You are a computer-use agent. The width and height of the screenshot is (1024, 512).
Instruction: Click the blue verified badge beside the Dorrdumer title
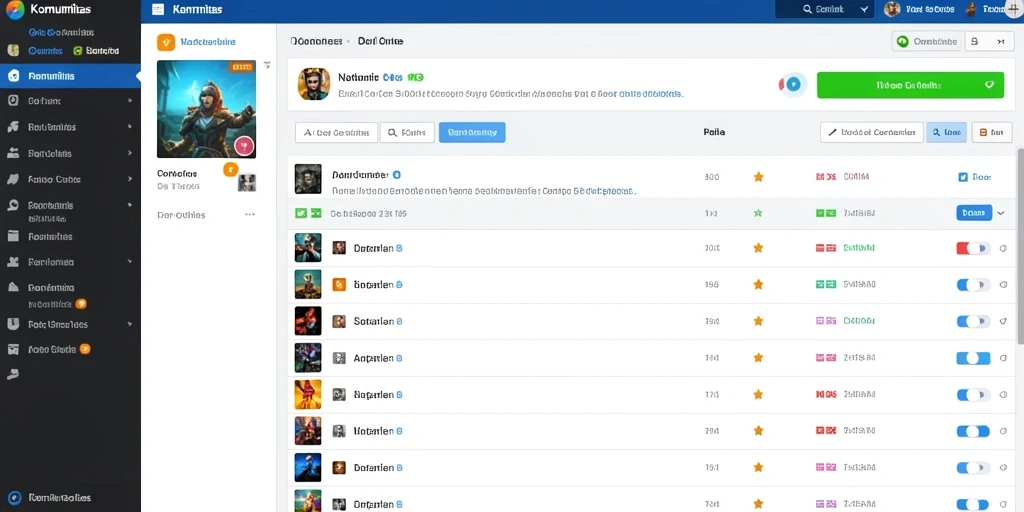point(396,175)
